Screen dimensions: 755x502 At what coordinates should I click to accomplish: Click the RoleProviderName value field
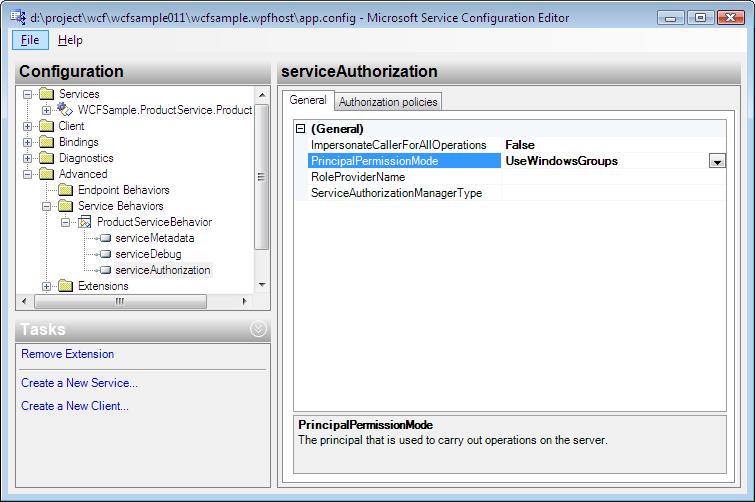point(612,177)
